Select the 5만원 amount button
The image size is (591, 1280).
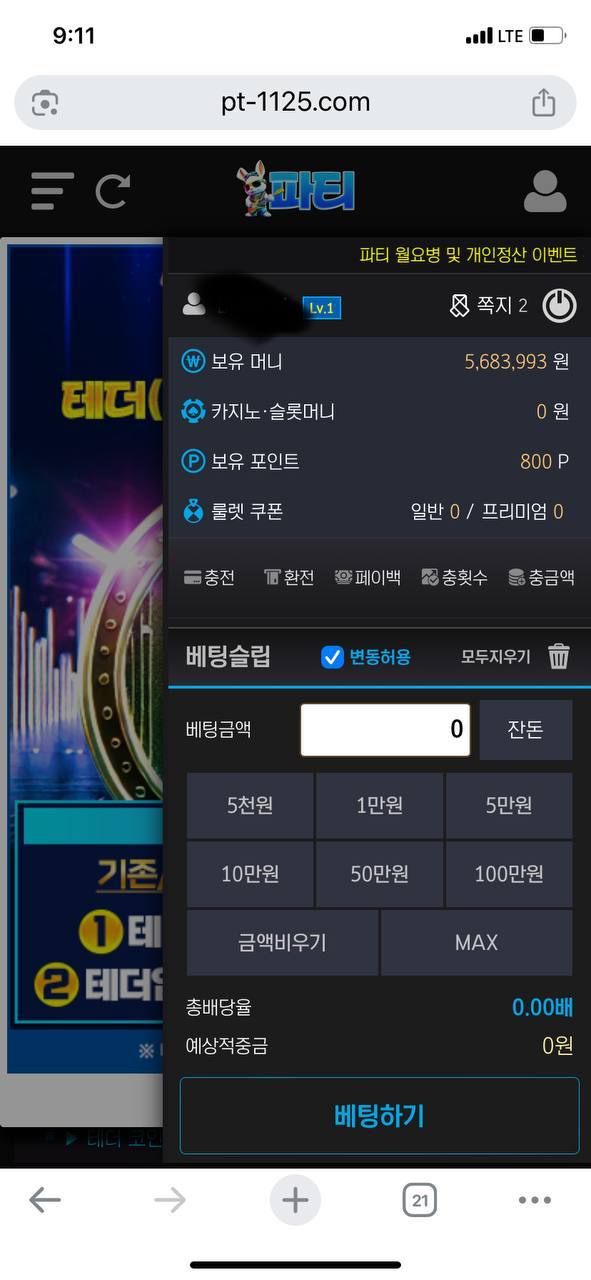[509, 805]
